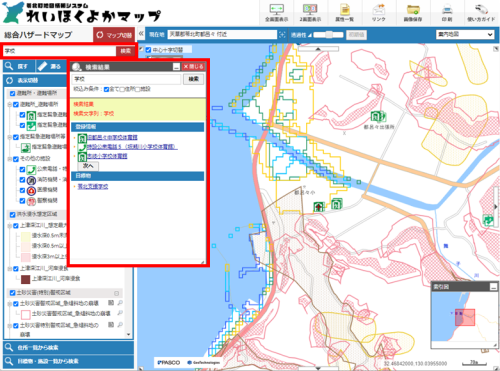Viewport: 500px width, 371px height.
Task: Click the 印刷 printer icon
Action: click(x=447, y=13)
